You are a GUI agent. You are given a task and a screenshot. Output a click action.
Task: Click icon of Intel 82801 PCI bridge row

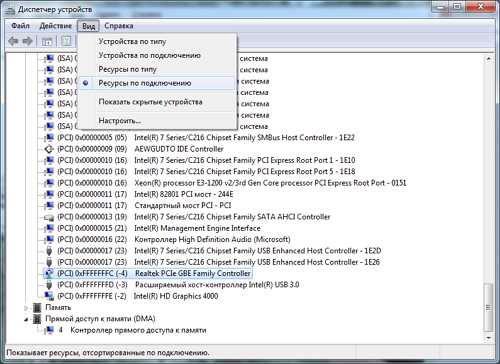(49, 194)
